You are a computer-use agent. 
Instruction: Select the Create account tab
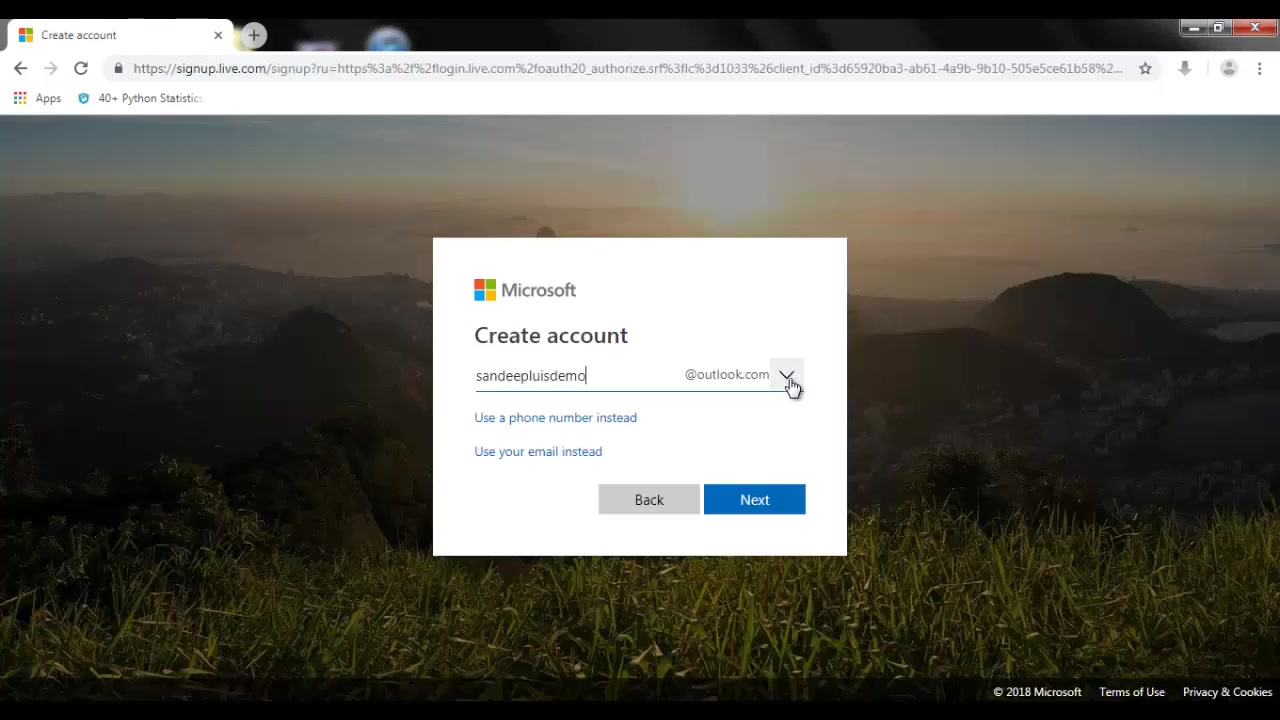[x=120, y=35]
